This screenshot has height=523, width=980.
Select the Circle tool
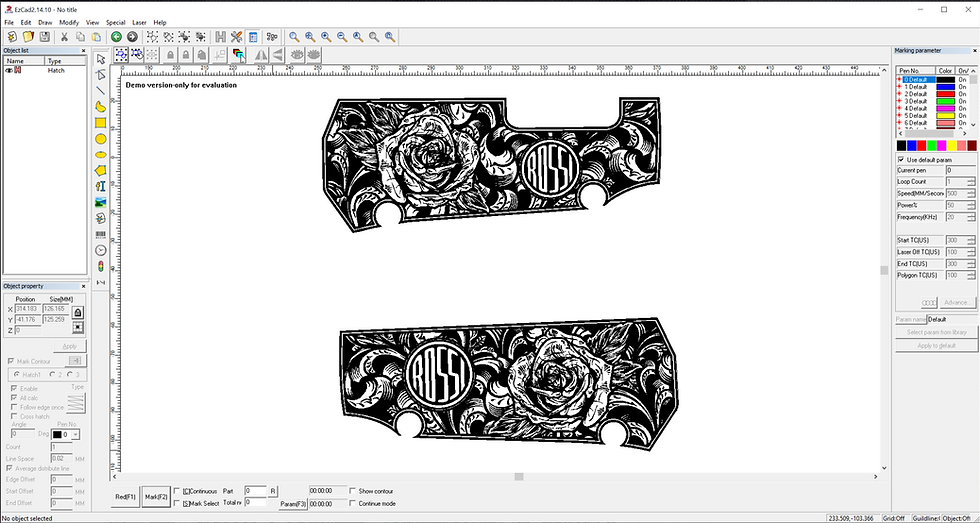point(101,139)
